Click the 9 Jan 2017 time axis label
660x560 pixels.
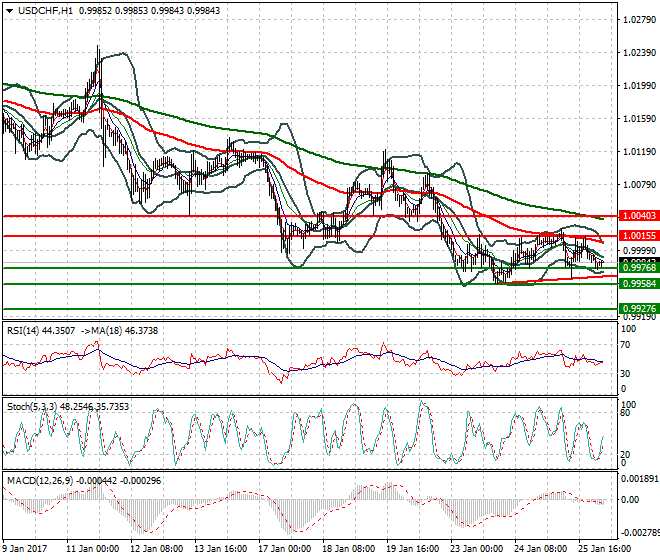[x=25, y=549]
